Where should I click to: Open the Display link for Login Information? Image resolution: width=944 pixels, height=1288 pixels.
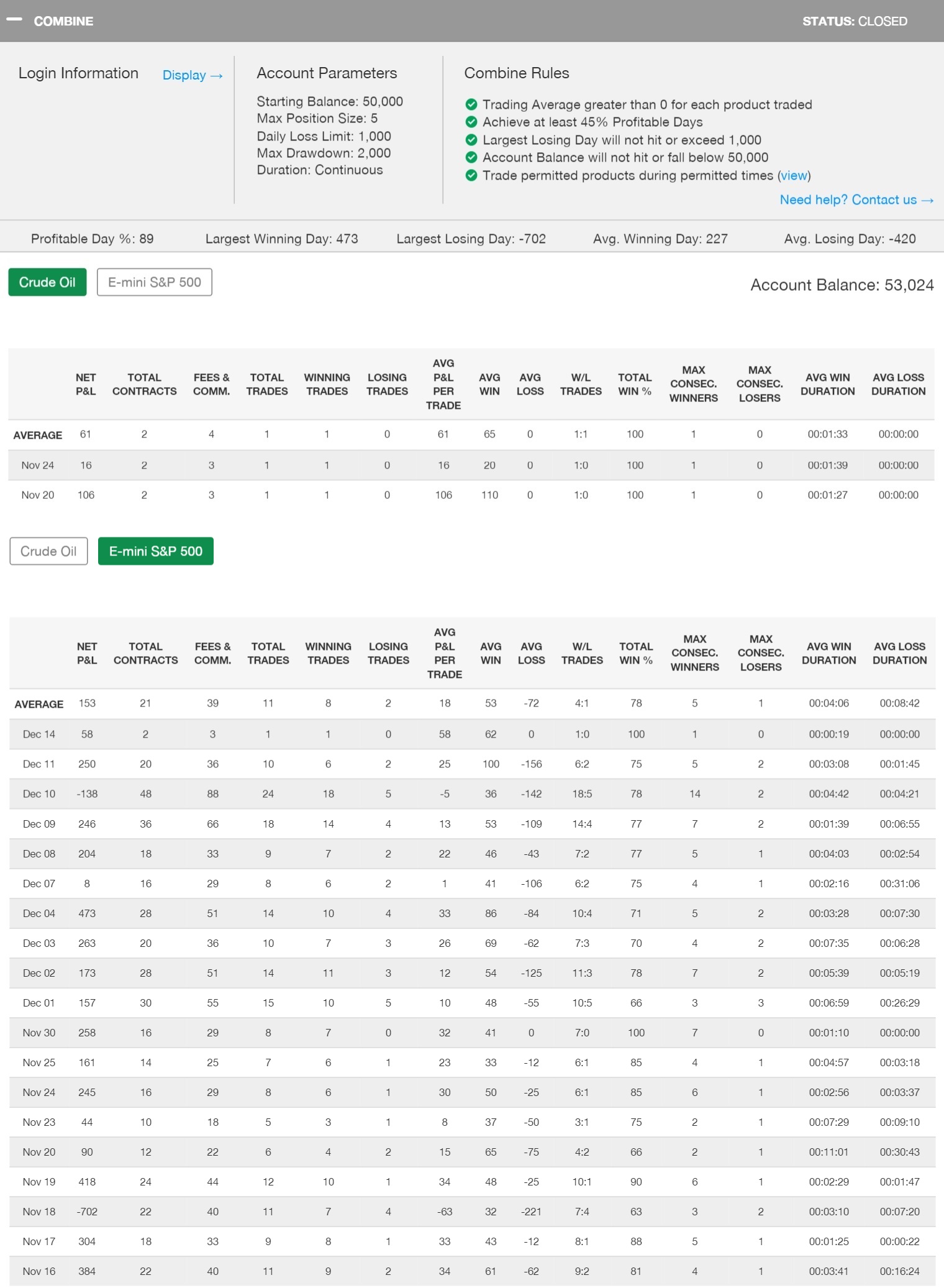click(192, 75)
